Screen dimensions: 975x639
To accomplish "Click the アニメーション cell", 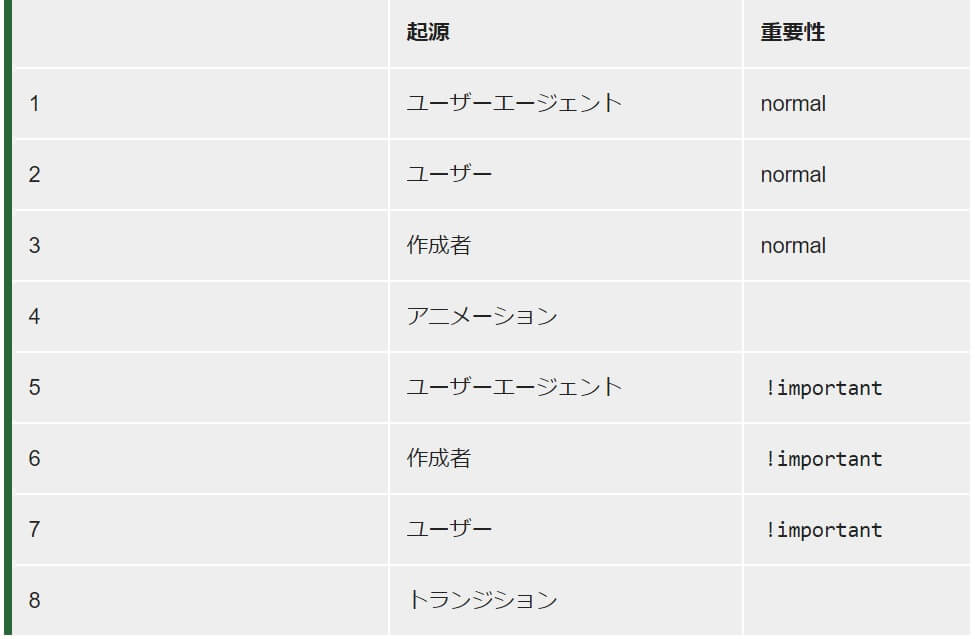I will [x=481, y=316].
